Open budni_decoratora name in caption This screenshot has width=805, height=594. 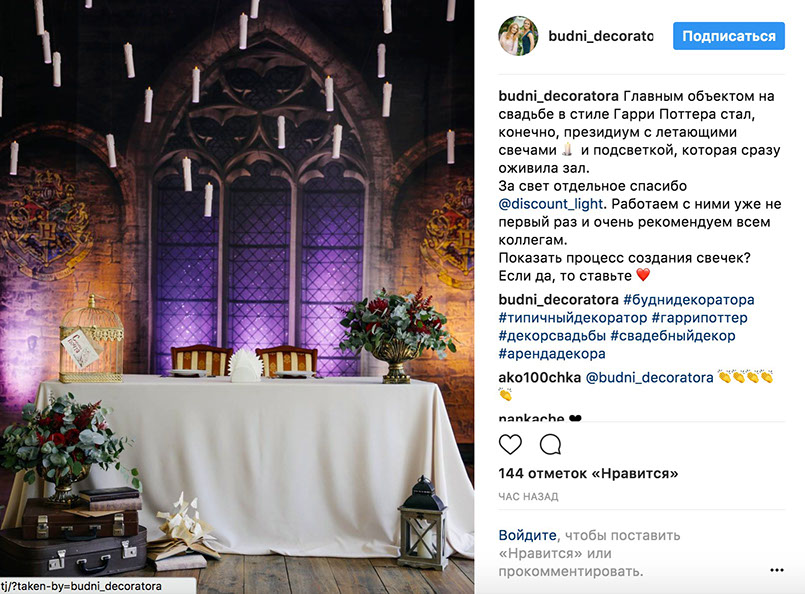tap(558, 96)
